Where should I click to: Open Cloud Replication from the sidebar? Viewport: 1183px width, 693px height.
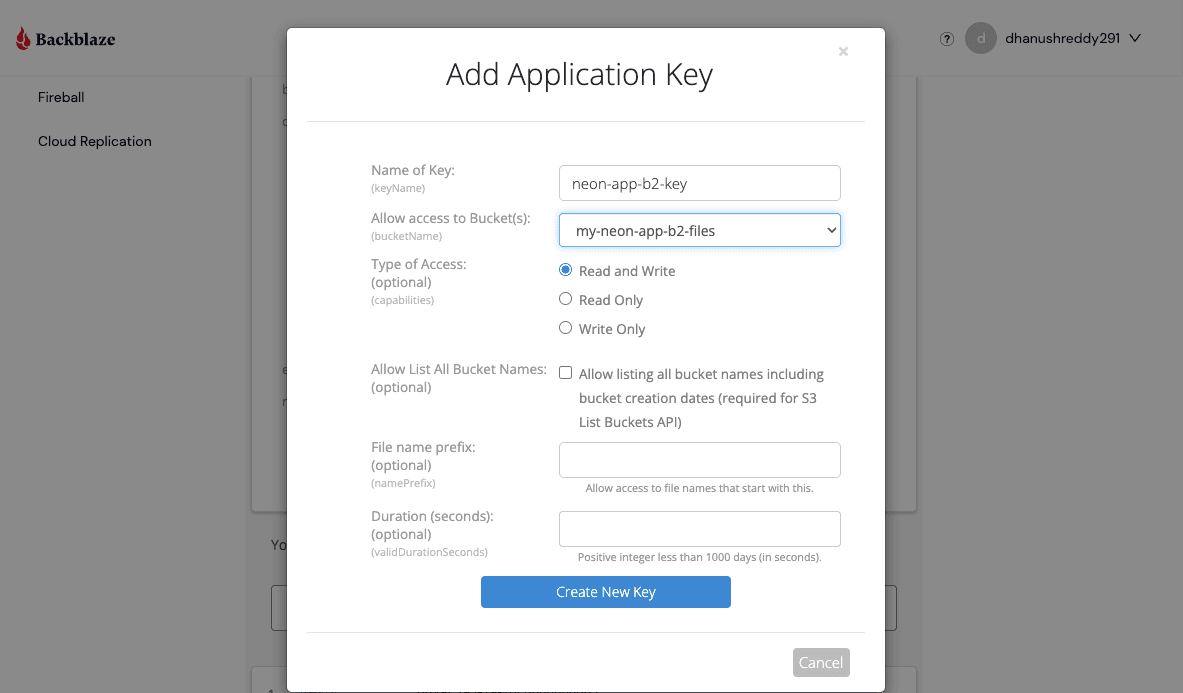tap(94, 141)
